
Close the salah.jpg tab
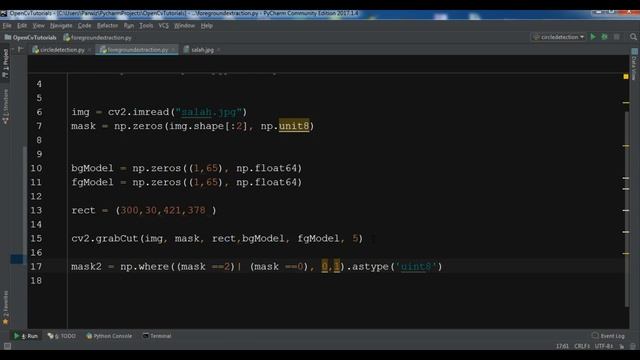coord(218,50)
